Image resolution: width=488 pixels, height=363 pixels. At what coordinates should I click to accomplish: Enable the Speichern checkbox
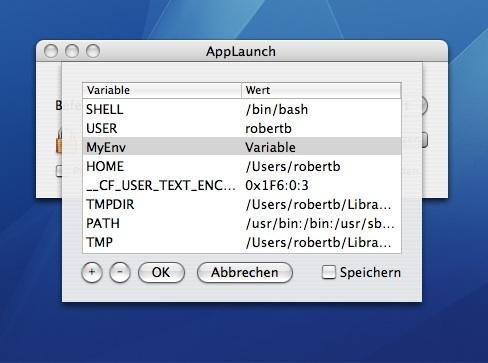click(x=329, y=272)
